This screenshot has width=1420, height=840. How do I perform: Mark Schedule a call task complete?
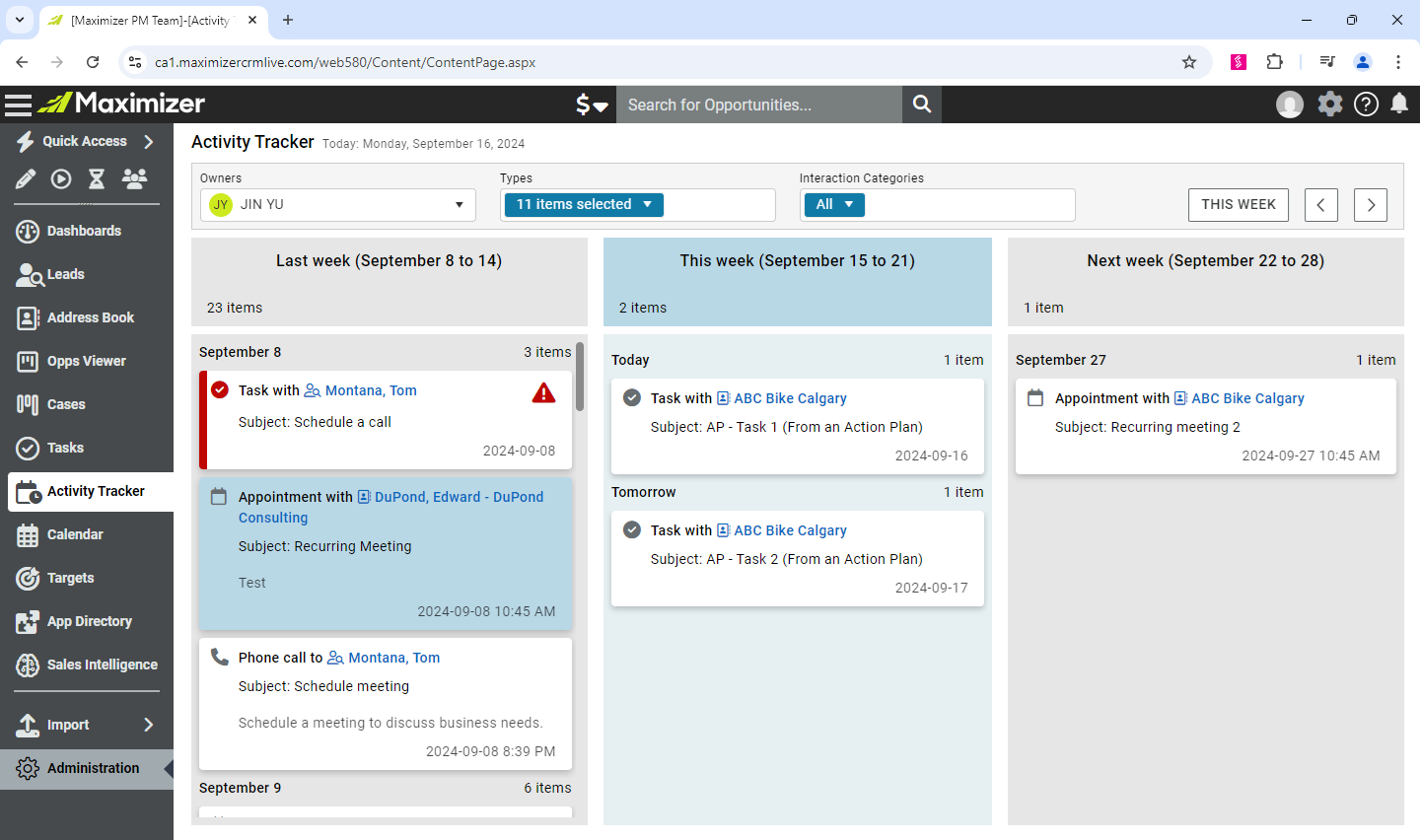coord(220,390)
